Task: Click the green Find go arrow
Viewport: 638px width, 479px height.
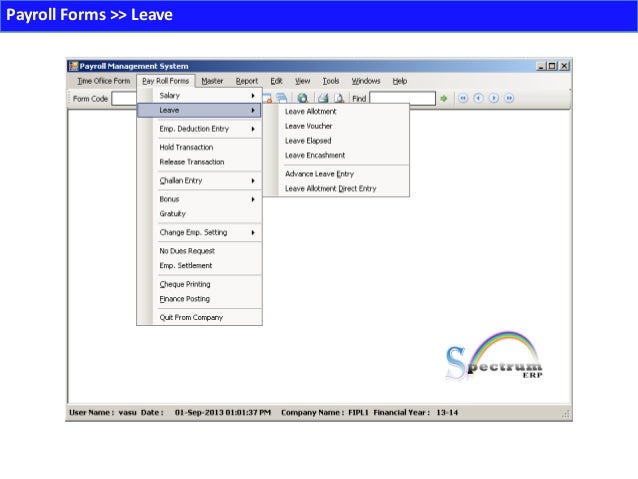Action: (444, 98)
